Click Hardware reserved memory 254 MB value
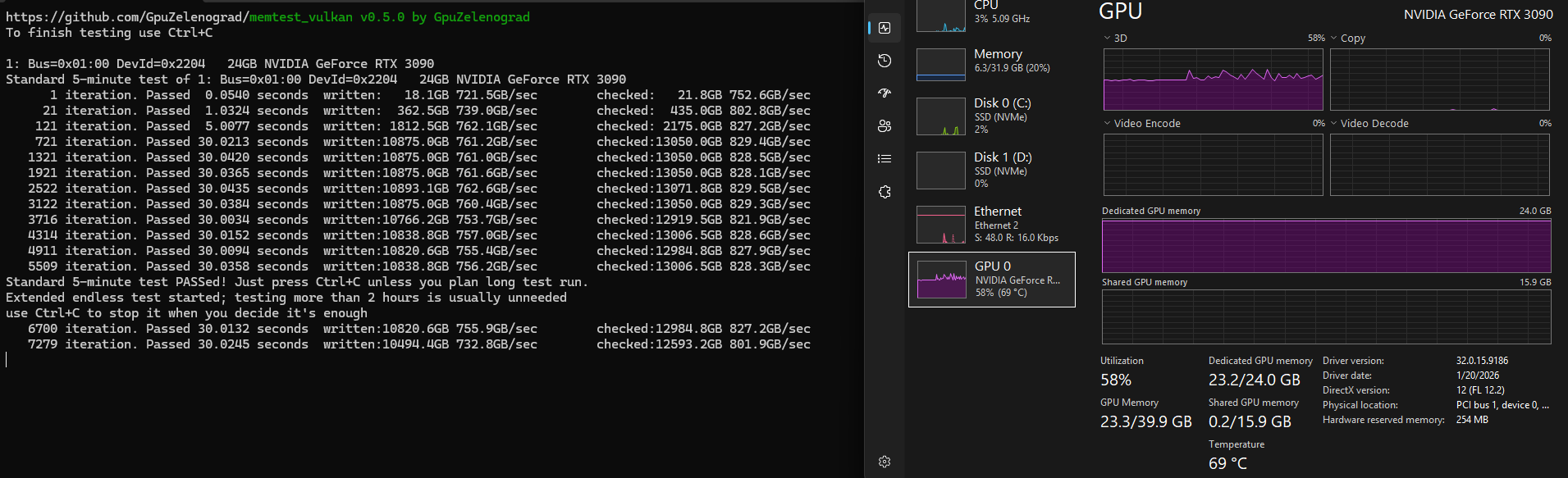 (x=1472, y=420)
